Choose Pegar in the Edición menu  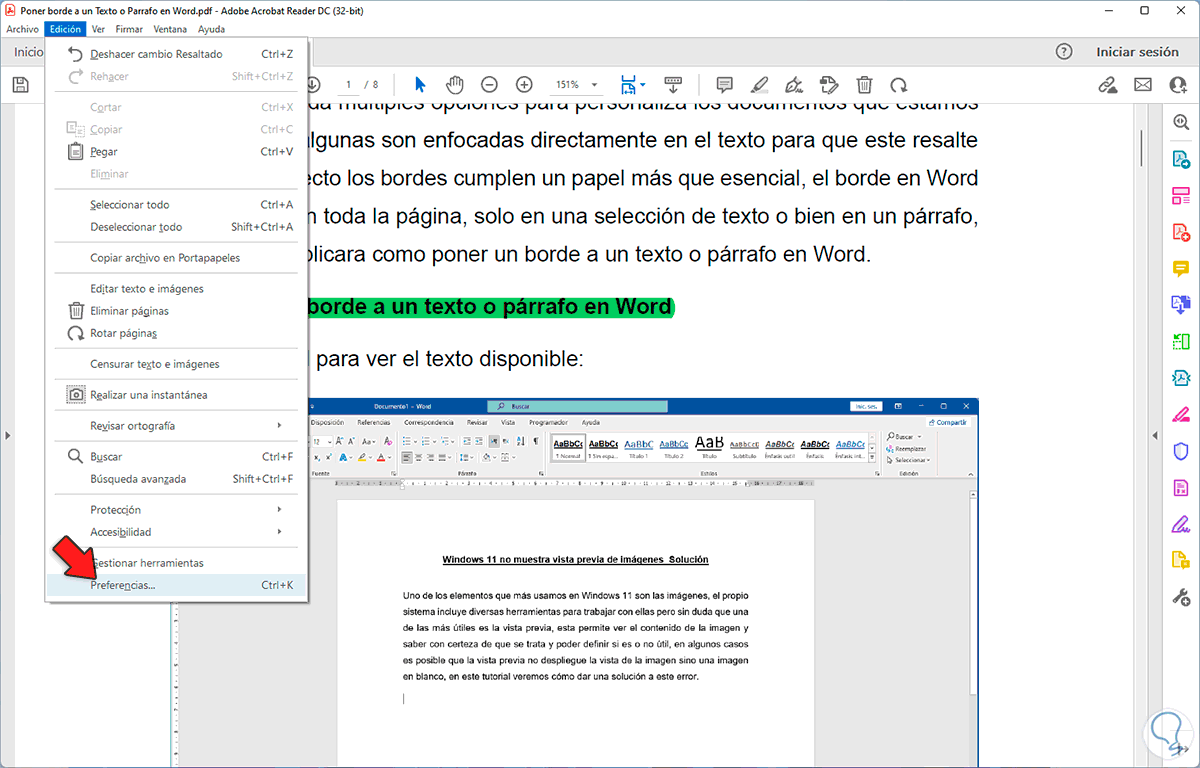(176, 151)
